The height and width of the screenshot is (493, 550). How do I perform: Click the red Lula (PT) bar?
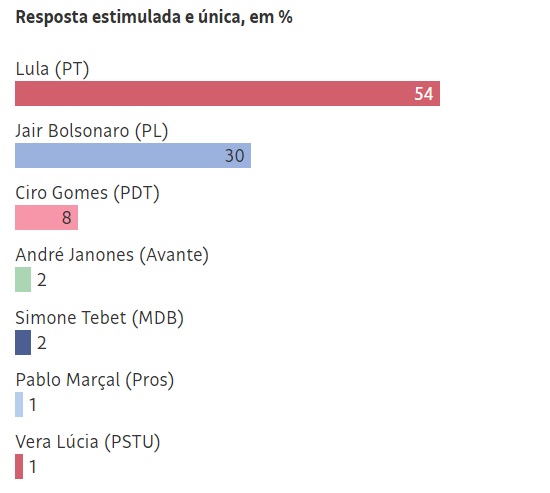(x=227, y=93)
